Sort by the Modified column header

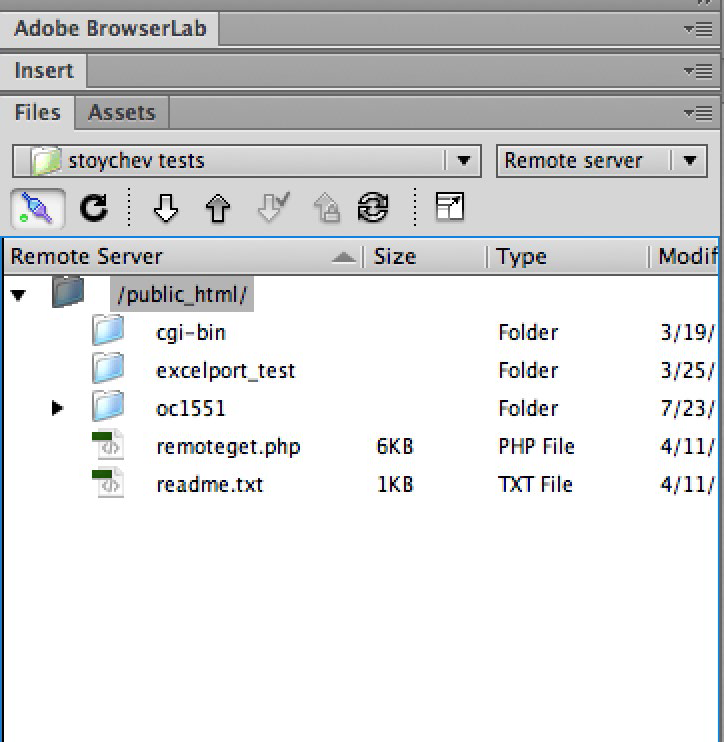685,257
